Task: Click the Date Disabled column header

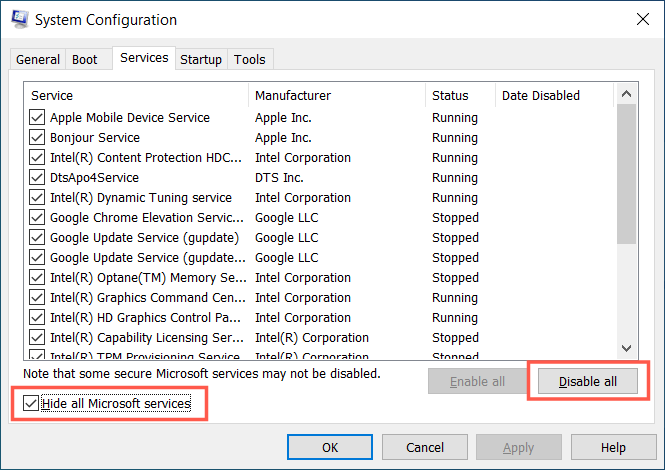Action: click(x=553, y=96)
